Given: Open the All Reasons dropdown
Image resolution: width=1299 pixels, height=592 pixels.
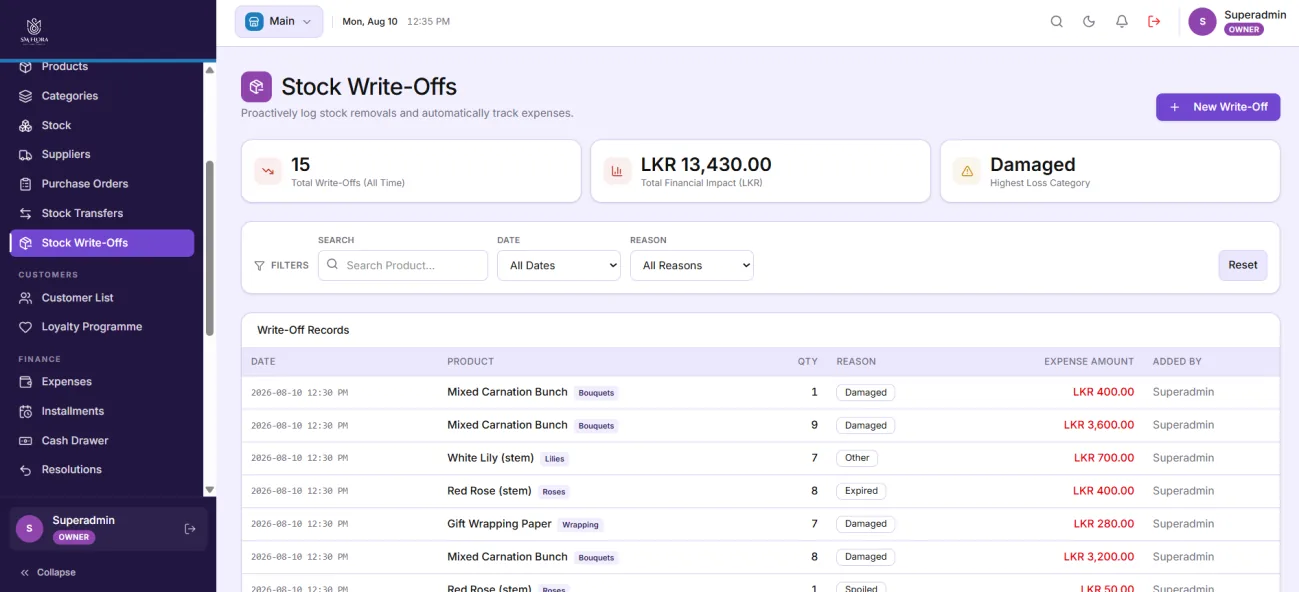Looking at the screenshot, I should tap(692, 265).
